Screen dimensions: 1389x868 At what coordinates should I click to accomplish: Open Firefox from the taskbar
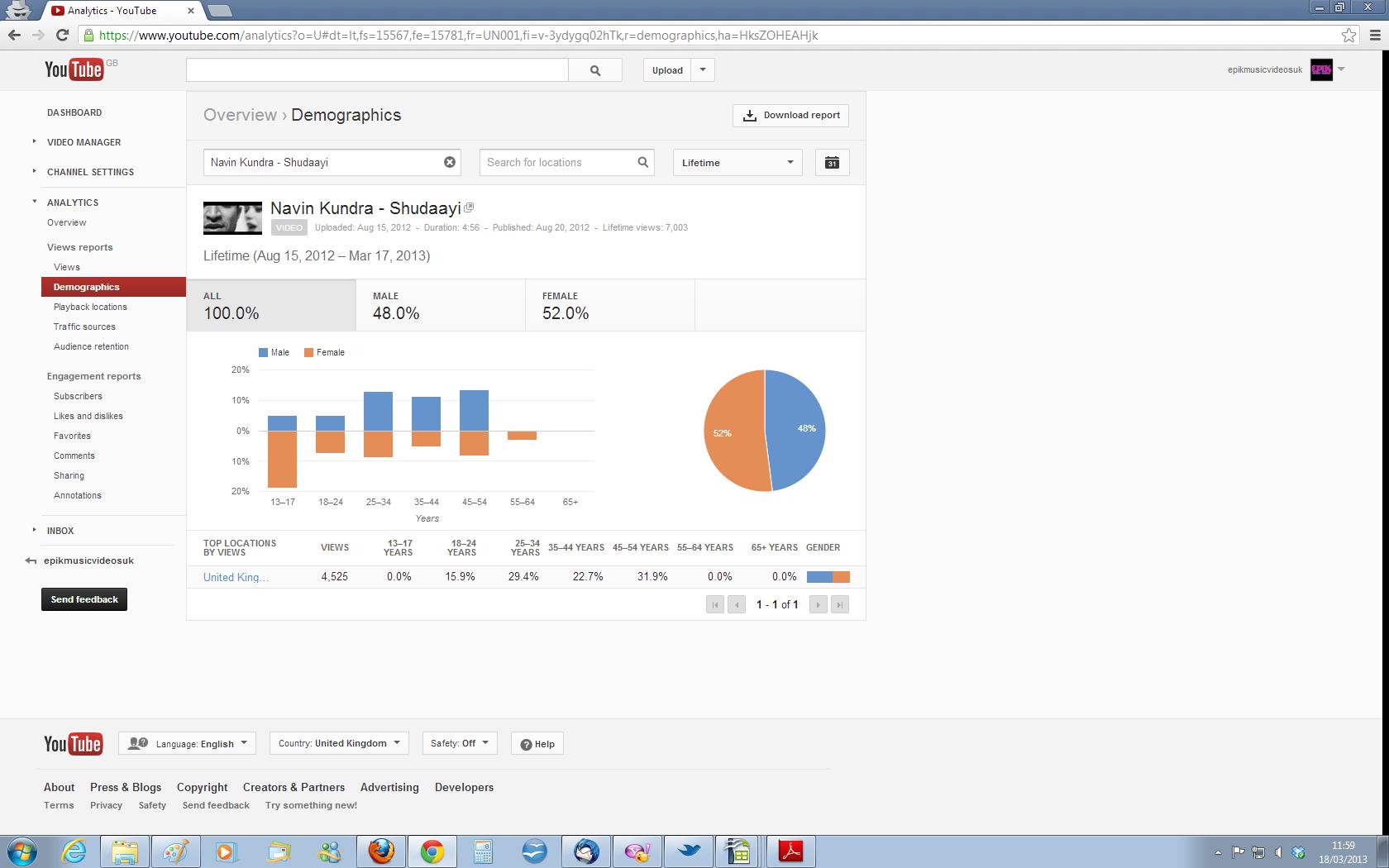click(x=381, y=851)
